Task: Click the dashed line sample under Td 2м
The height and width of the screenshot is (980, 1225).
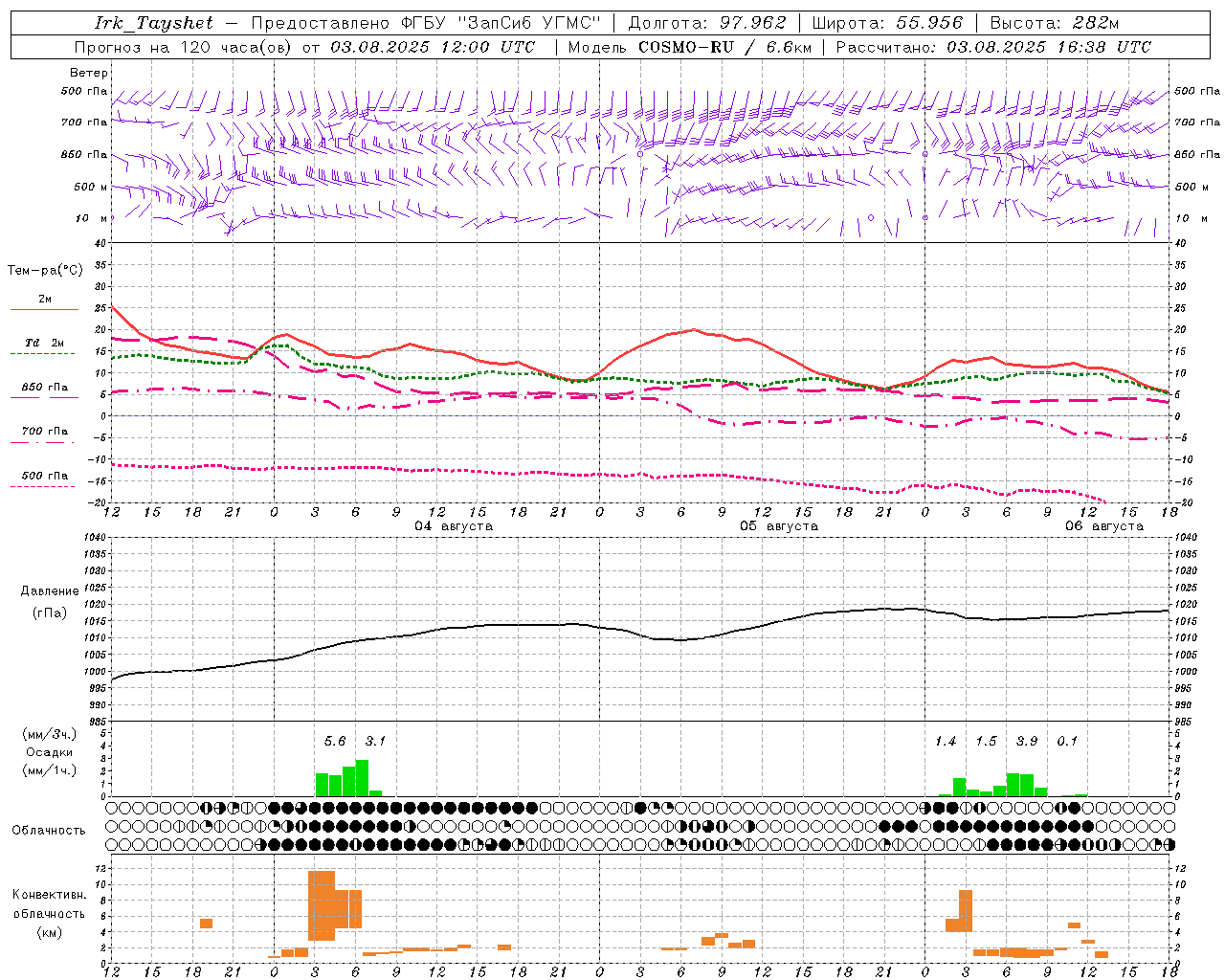Action: 43,354
